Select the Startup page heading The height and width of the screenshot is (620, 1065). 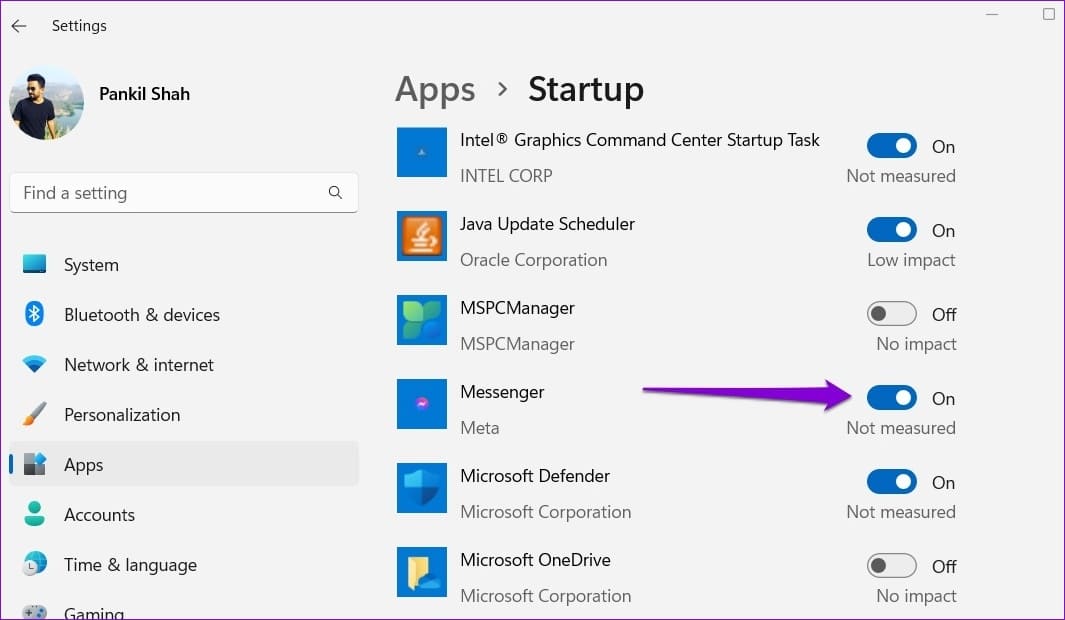click(585, 90)
